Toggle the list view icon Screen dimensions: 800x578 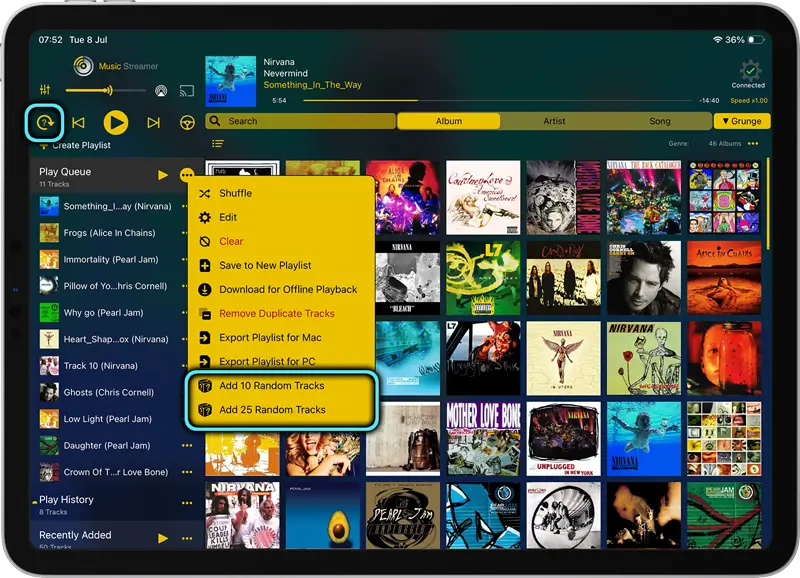pos(218,144)
